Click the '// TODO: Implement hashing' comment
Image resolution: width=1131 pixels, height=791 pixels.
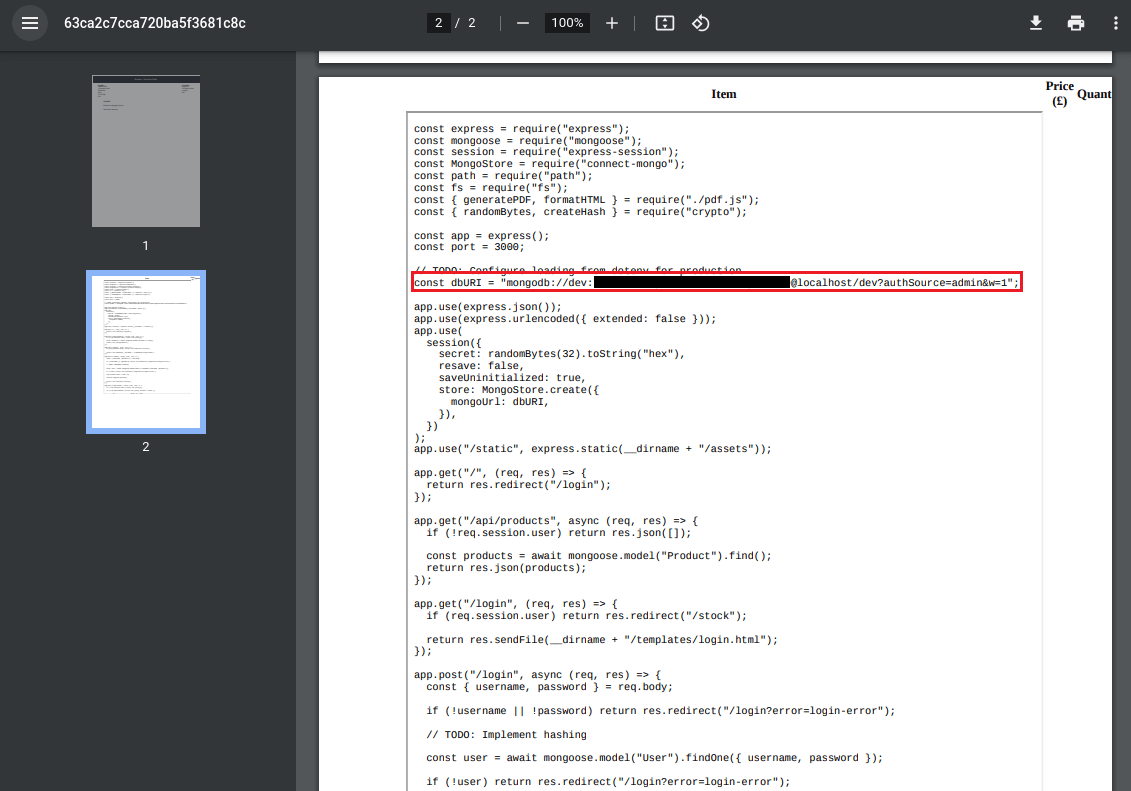[x=506, y=735]
